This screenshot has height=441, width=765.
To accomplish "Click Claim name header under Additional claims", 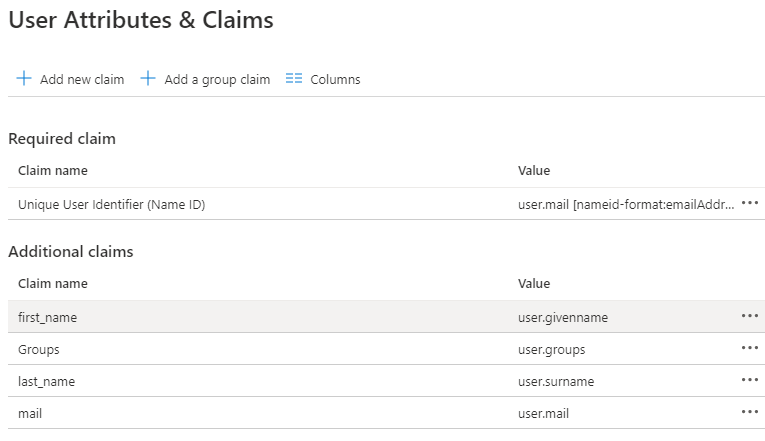I will 52,284.
